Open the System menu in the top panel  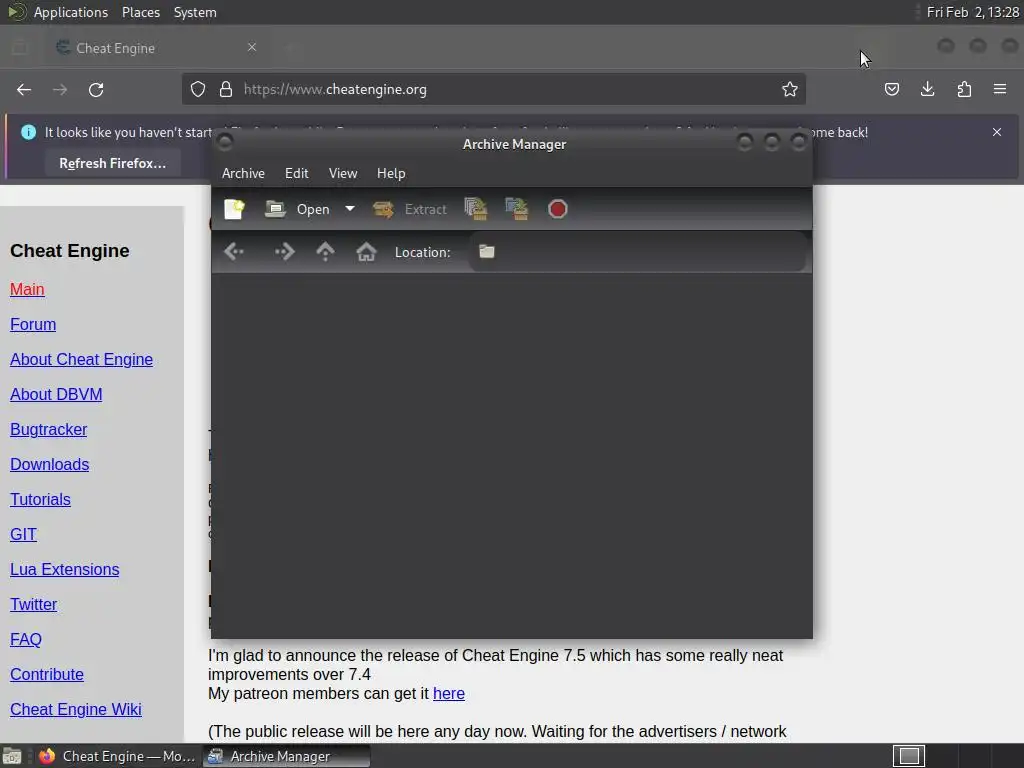pyautogui.click(x=195, y=12)
